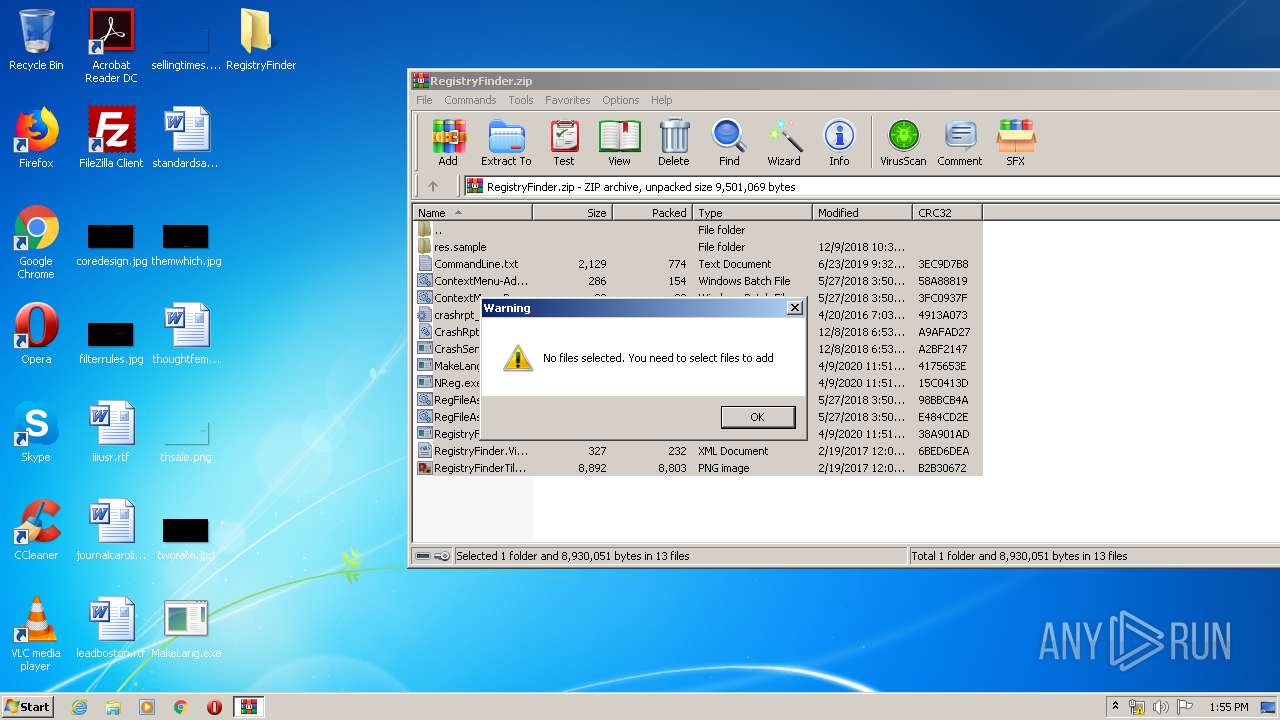
Task: Close the Warning dialog with X
Action: [x=794, y=308]
